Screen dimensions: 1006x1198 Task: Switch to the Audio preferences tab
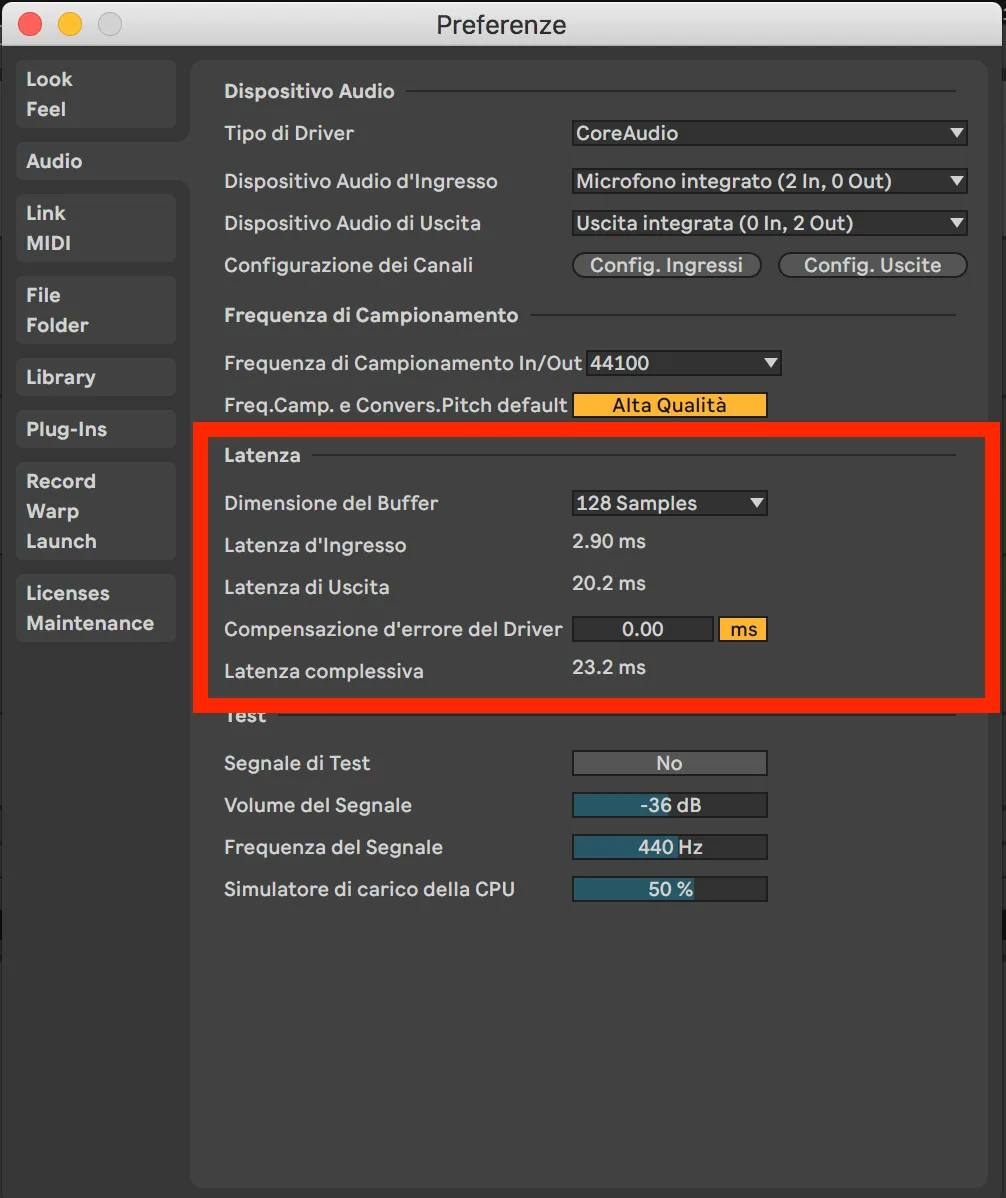click(96, 161)
